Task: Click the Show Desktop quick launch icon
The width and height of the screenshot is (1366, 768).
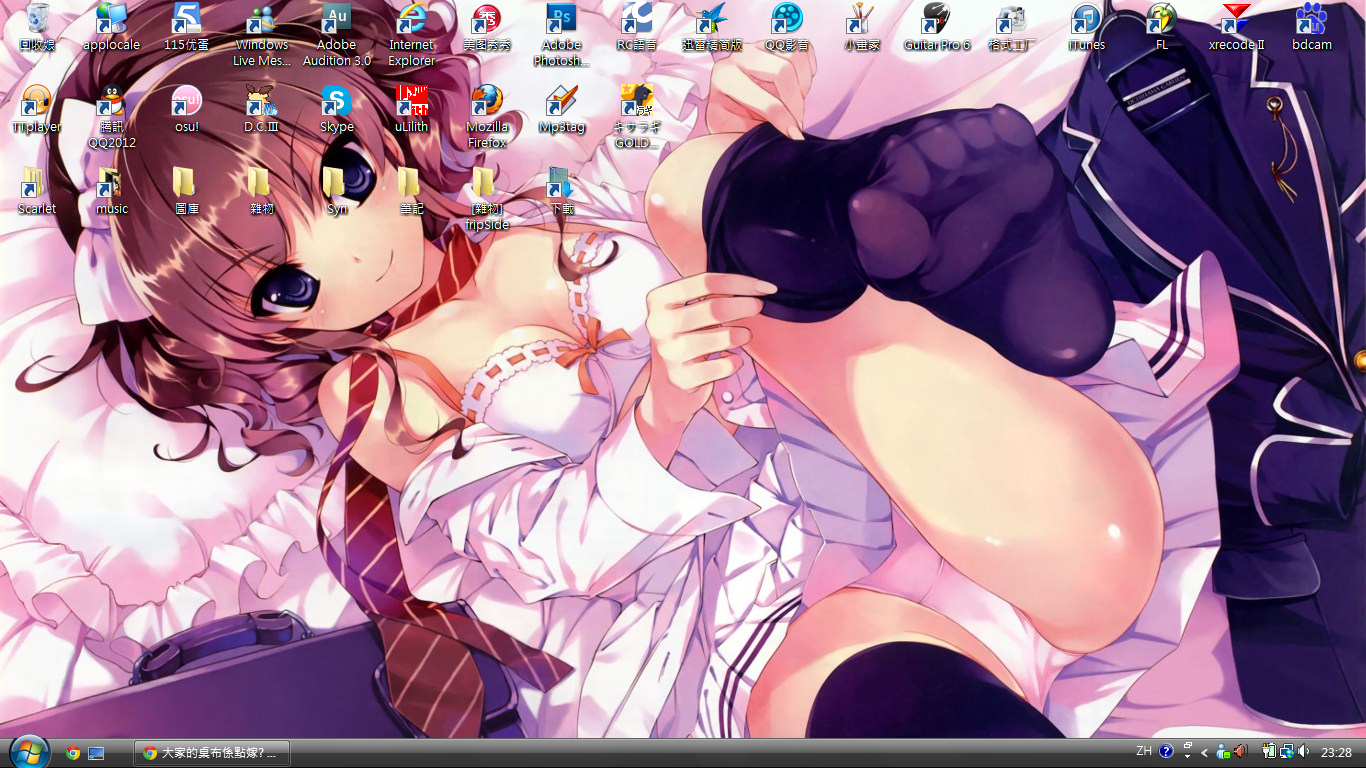Action: click(96, 753)
